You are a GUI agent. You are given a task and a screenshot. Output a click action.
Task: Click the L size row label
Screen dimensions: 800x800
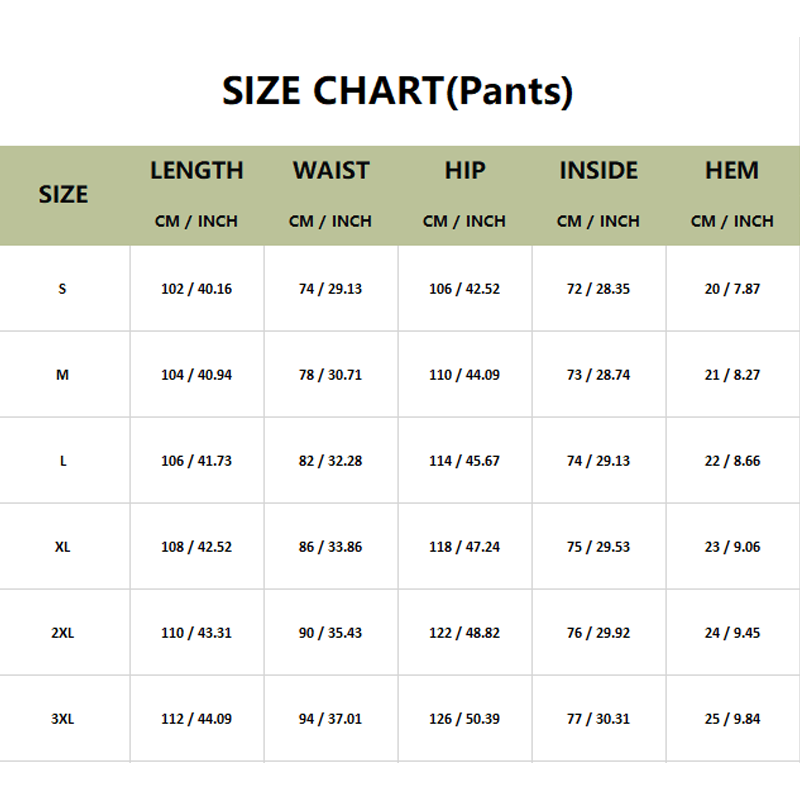[x=63, y=461]
